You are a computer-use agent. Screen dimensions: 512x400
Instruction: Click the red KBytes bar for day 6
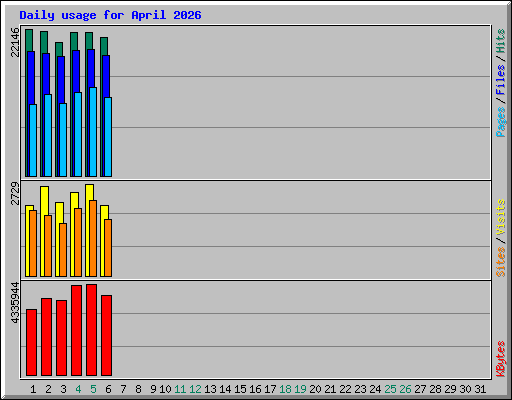(106, 335)
